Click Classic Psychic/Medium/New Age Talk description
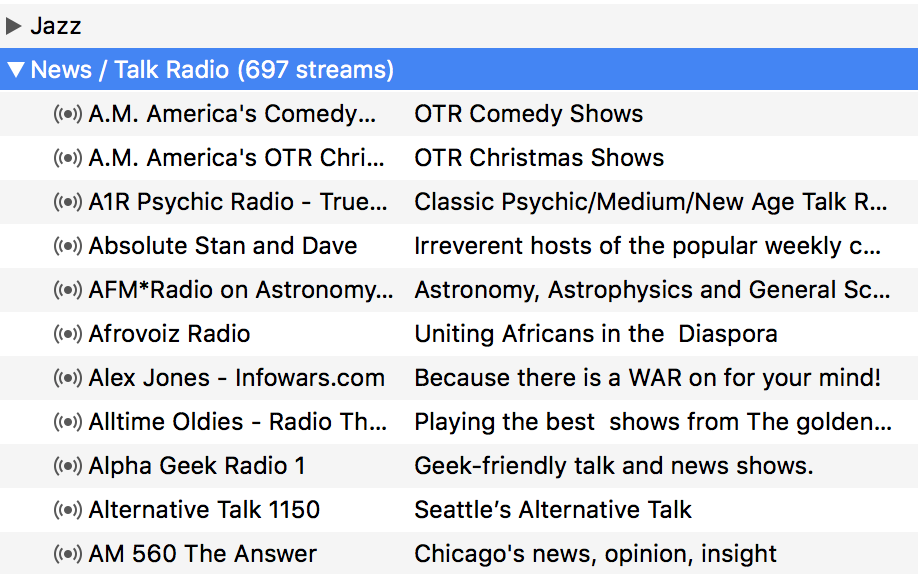918x574 pixels. point(651,202)
